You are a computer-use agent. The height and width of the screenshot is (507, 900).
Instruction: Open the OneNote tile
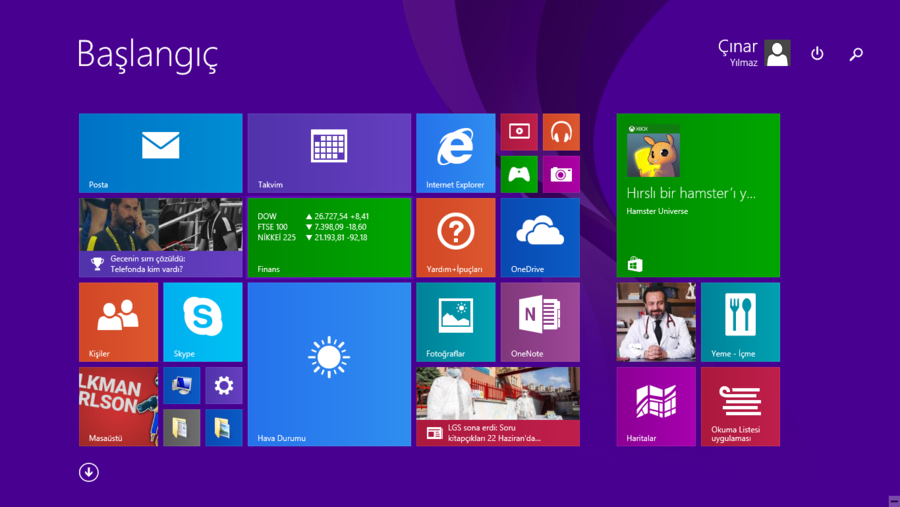pyautogui.click(x=540, y=321)
